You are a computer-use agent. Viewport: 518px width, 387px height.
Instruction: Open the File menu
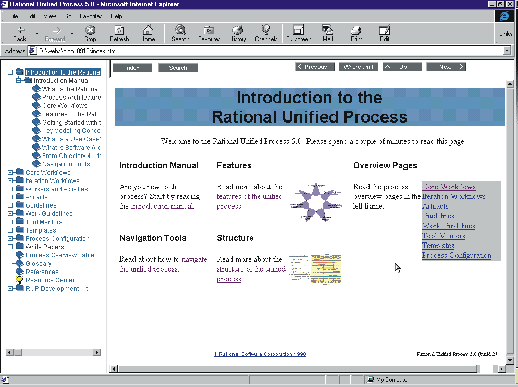15,16
